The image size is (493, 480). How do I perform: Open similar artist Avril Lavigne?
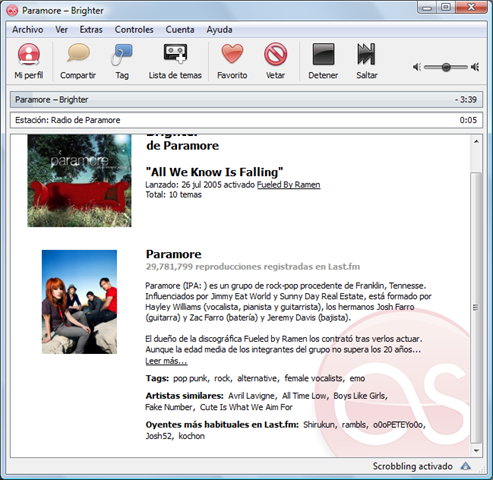[252, 396]
